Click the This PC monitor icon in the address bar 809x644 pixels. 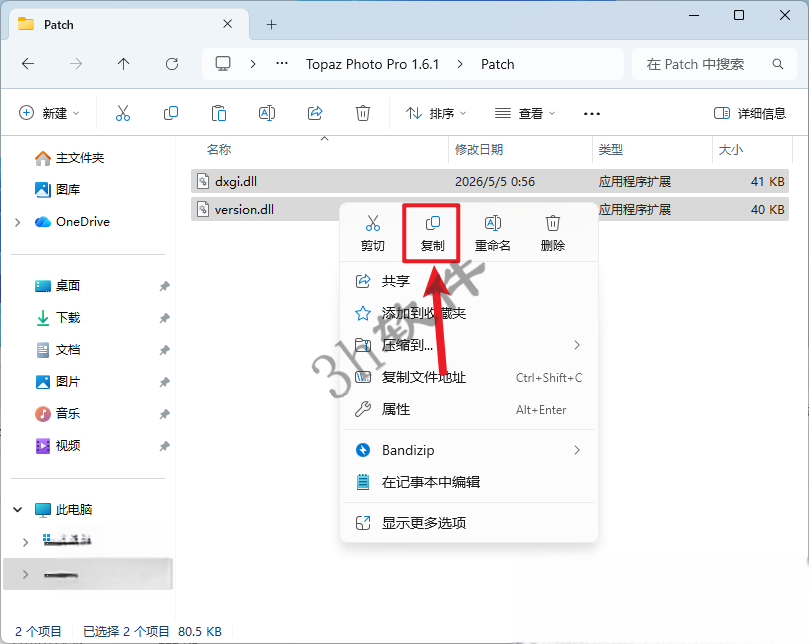coord(223,64)
